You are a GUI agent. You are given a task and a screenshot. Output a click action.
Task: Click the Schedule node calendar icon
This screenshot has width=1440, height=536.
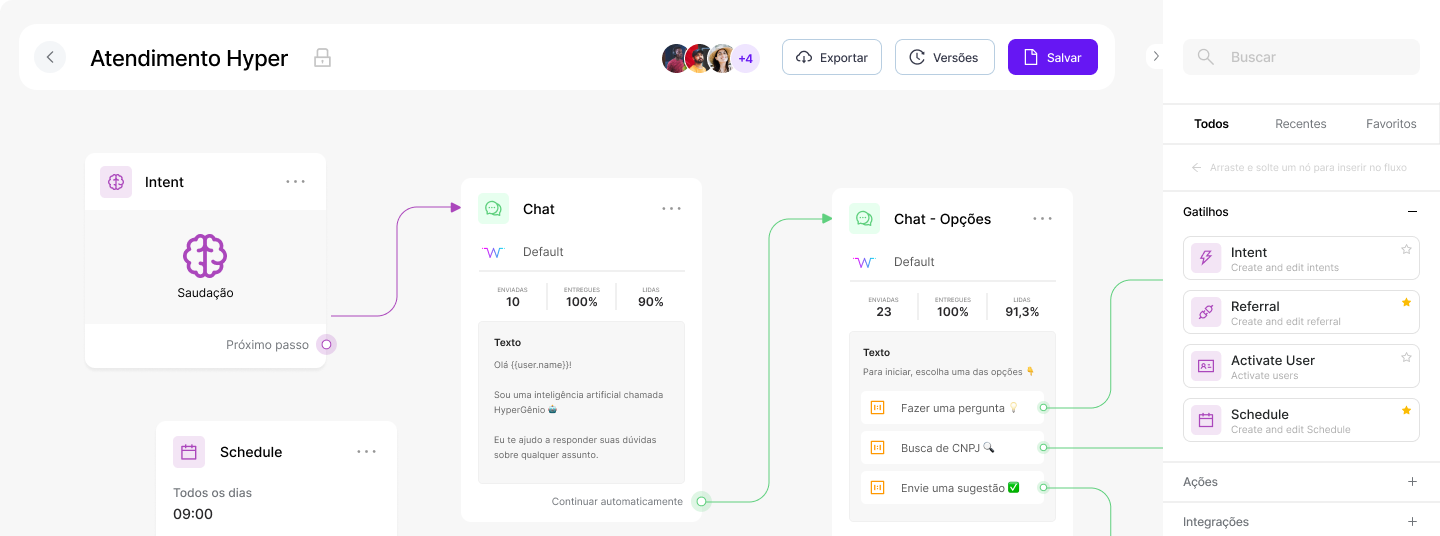point(189,452)
